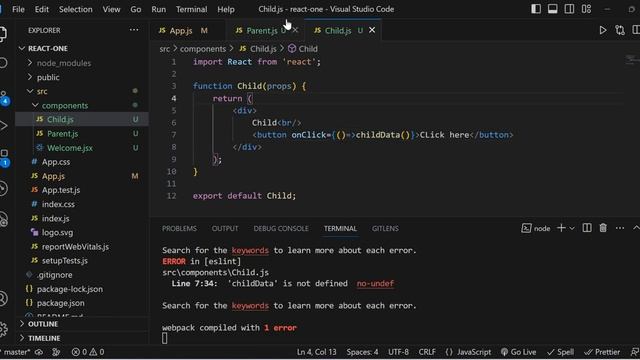Click Go Live in status bar
Image resolution: width=640 pixels, height=360 pixels.
518,352
